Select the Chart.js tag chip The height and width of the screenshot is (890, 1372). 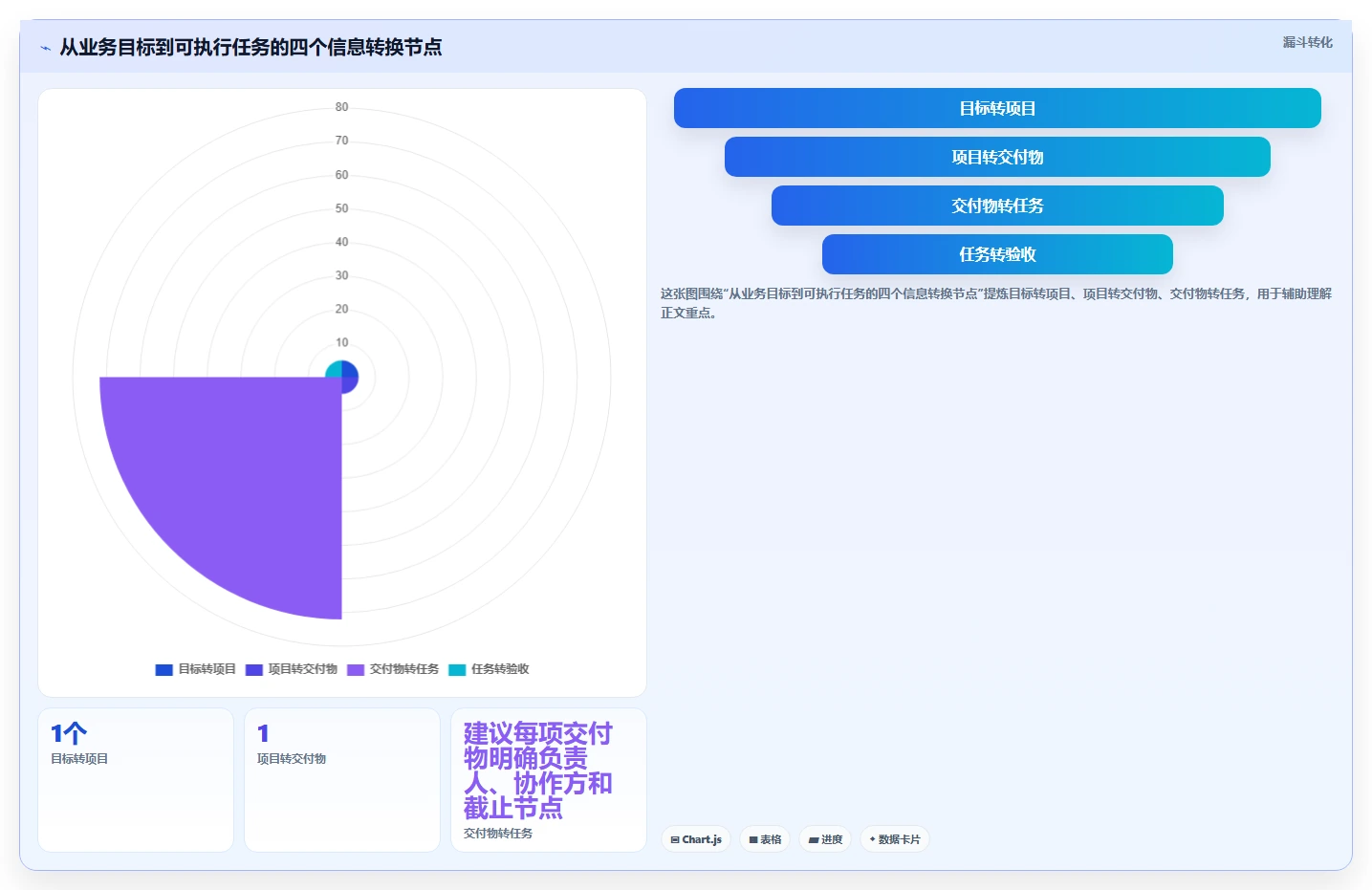click(x=696, y=839)
